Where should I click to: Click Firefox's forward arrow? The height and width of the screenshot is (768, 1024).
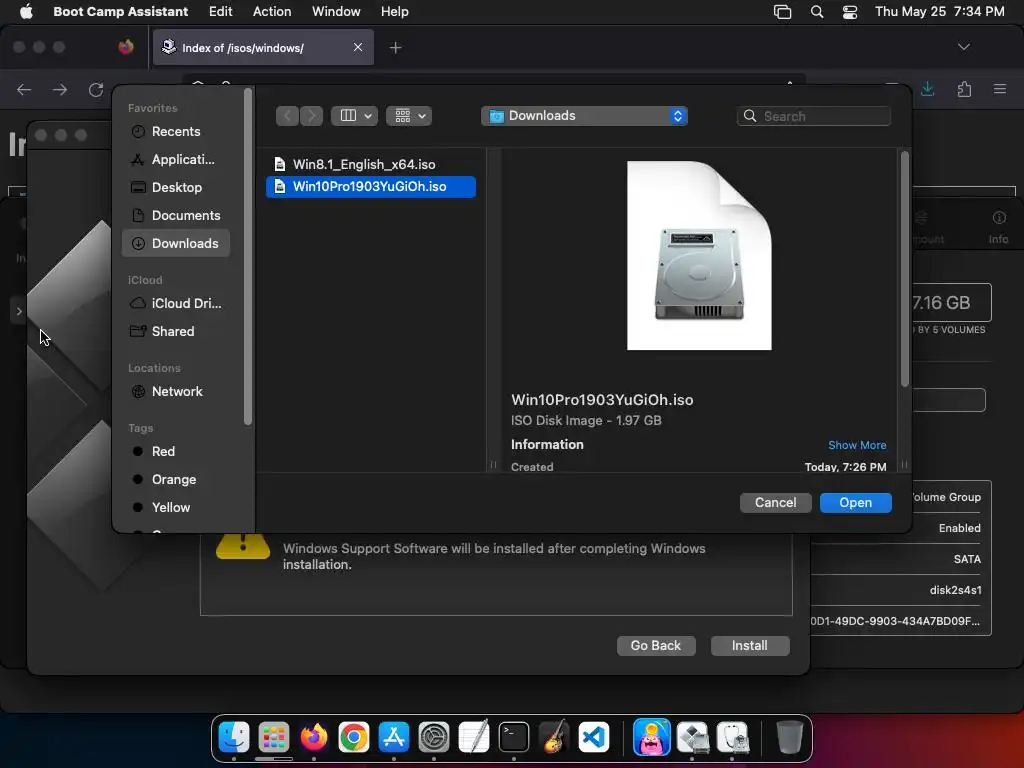pyautogui.click(x=60, y=89)
